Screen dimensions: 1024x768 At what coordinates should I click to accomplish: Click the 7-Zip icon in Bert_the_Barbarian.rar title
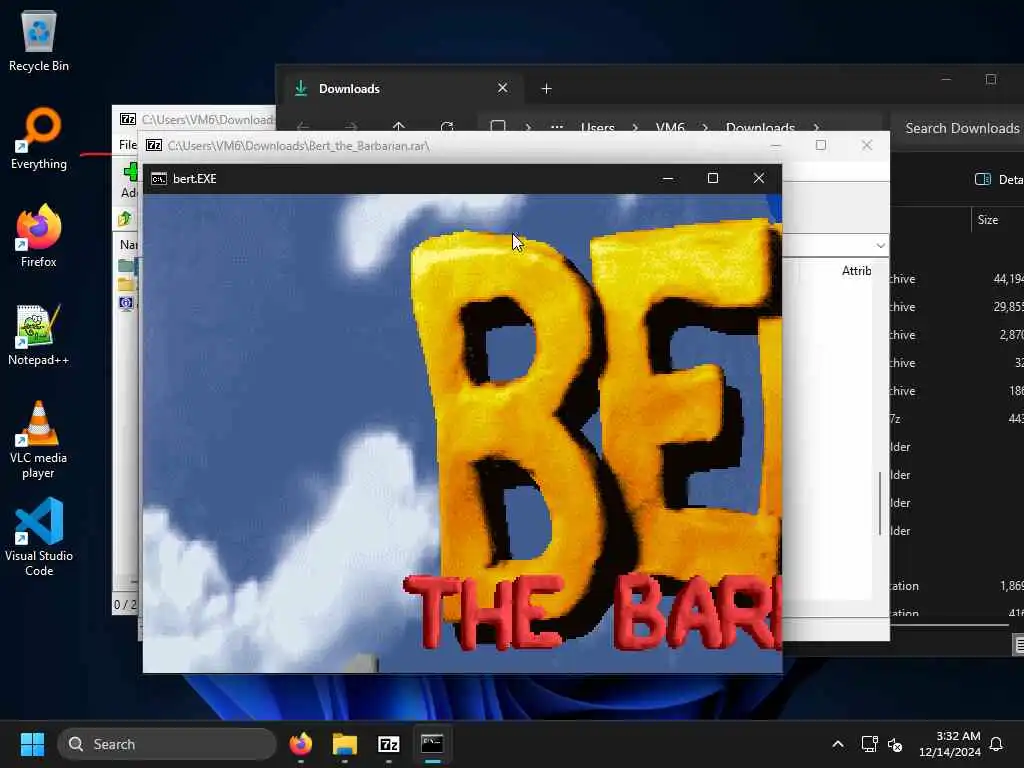(x=154, y=145)
